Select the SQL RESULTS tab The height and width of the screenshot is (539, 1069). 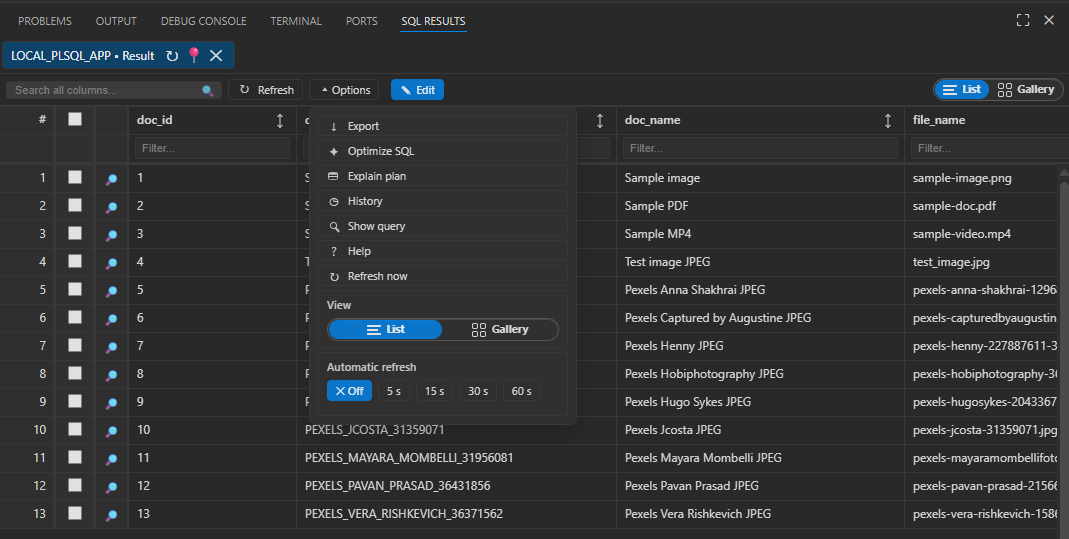pos(434,21)
